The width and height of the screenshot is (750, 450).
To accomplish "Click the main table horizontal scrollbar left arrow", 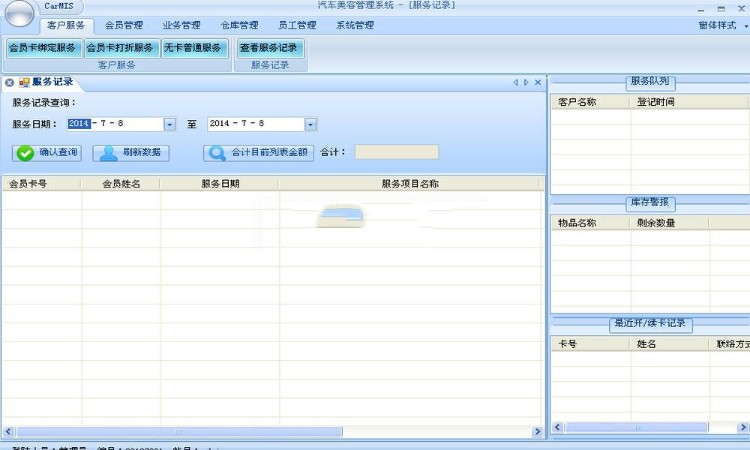I will click(8, 431).
